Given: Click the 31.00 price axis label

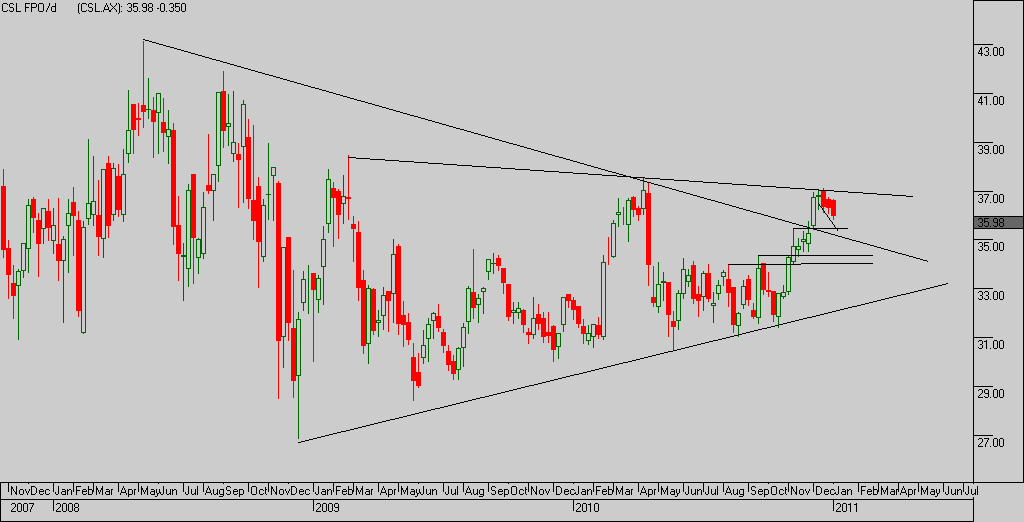Looking at the screenshot, I should pos(991,345).
